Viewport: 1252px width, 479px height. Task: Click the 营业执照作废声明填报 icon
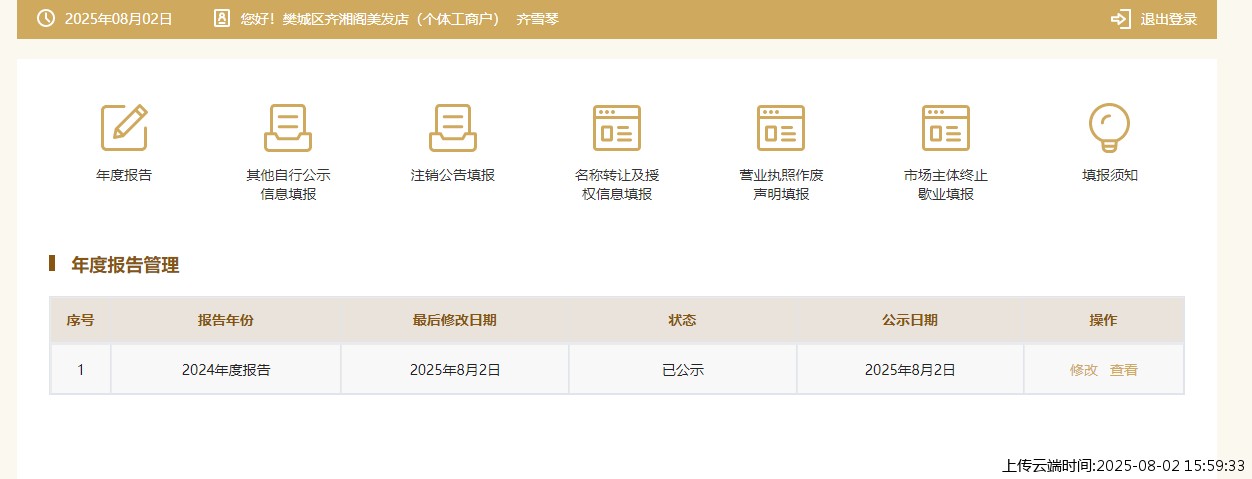pyautogui.click(x=781, y=127)
